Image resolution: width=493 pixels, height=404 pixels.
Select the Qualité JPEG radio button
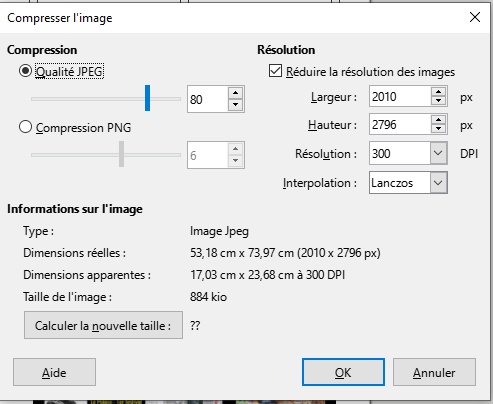tap(25, 71)
